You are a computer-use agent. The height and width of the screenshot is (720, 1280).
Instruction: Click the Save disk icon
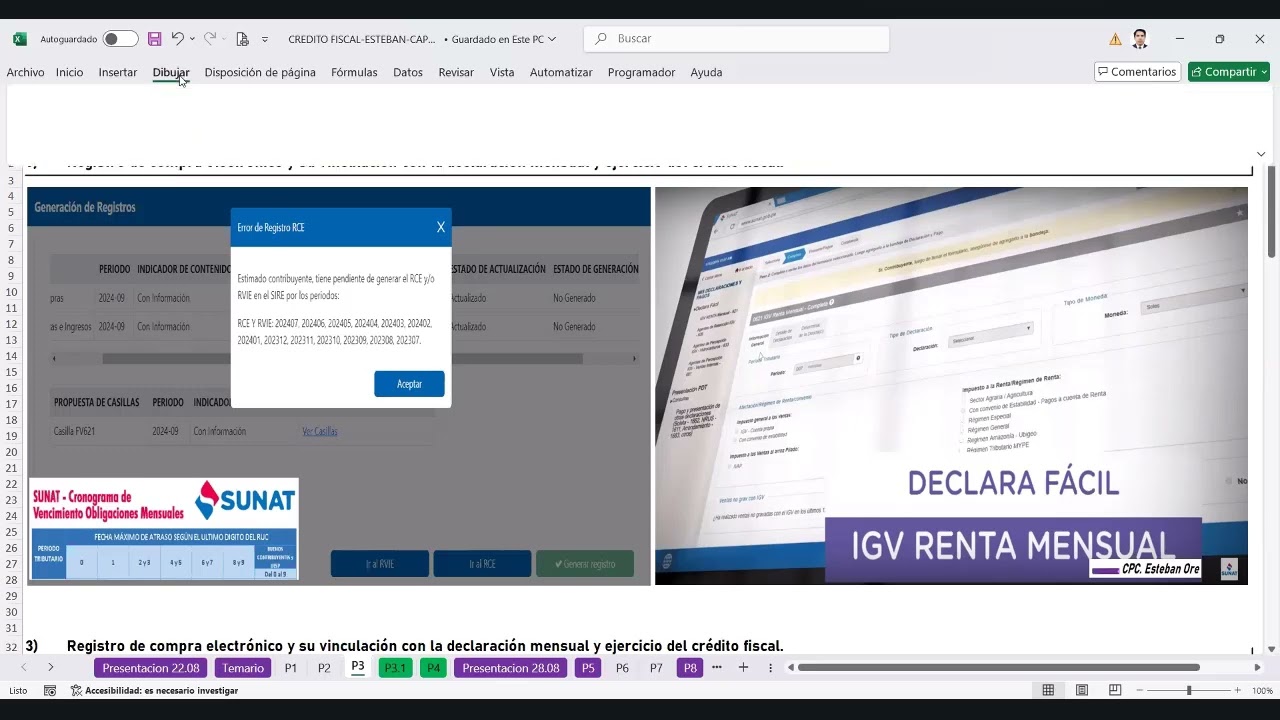[x=154, y=39]
